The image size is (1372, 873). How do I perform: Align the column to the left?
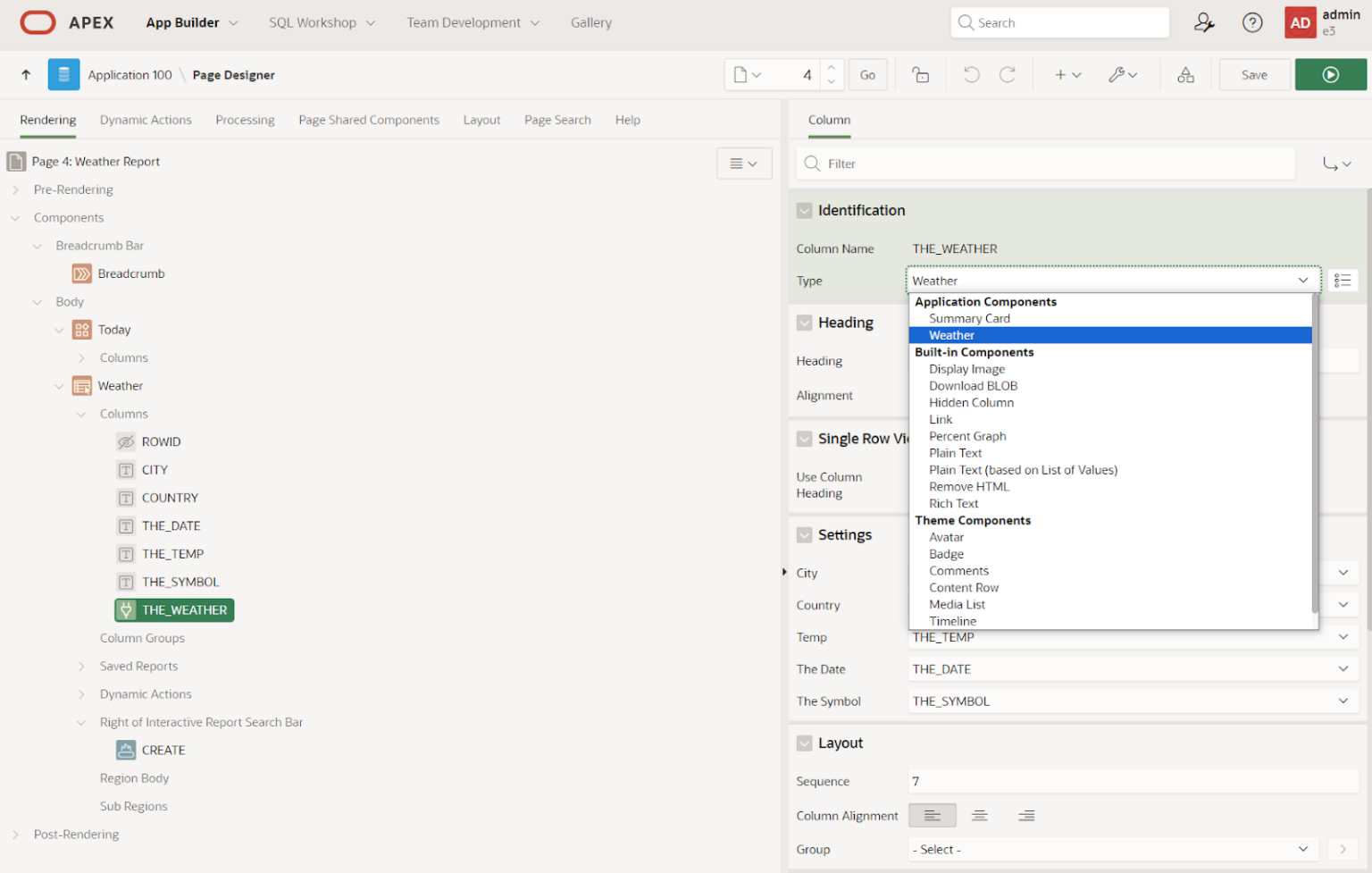point(933,815)
